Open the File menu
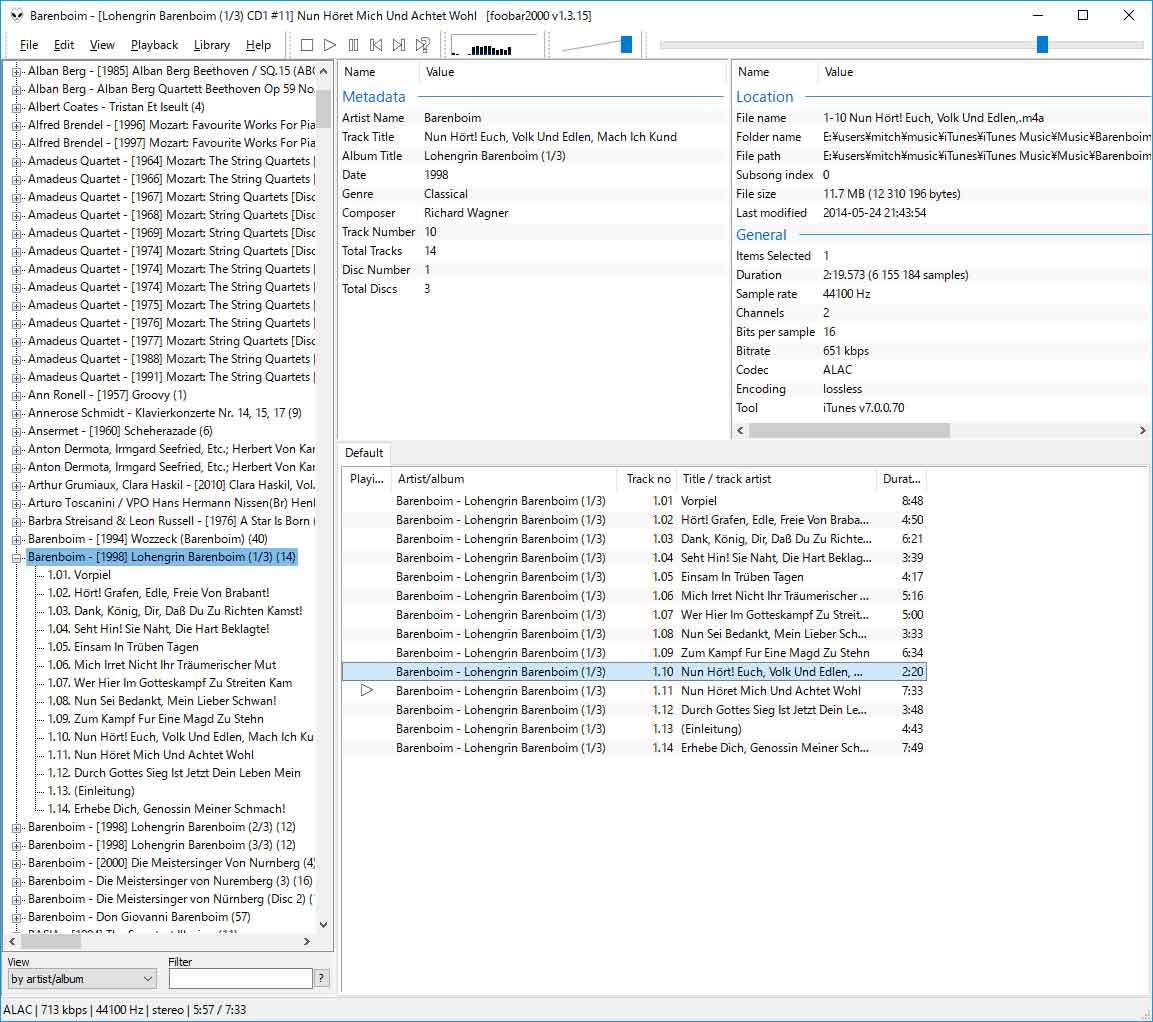The image size is (1153, 1022). point(29,45)
